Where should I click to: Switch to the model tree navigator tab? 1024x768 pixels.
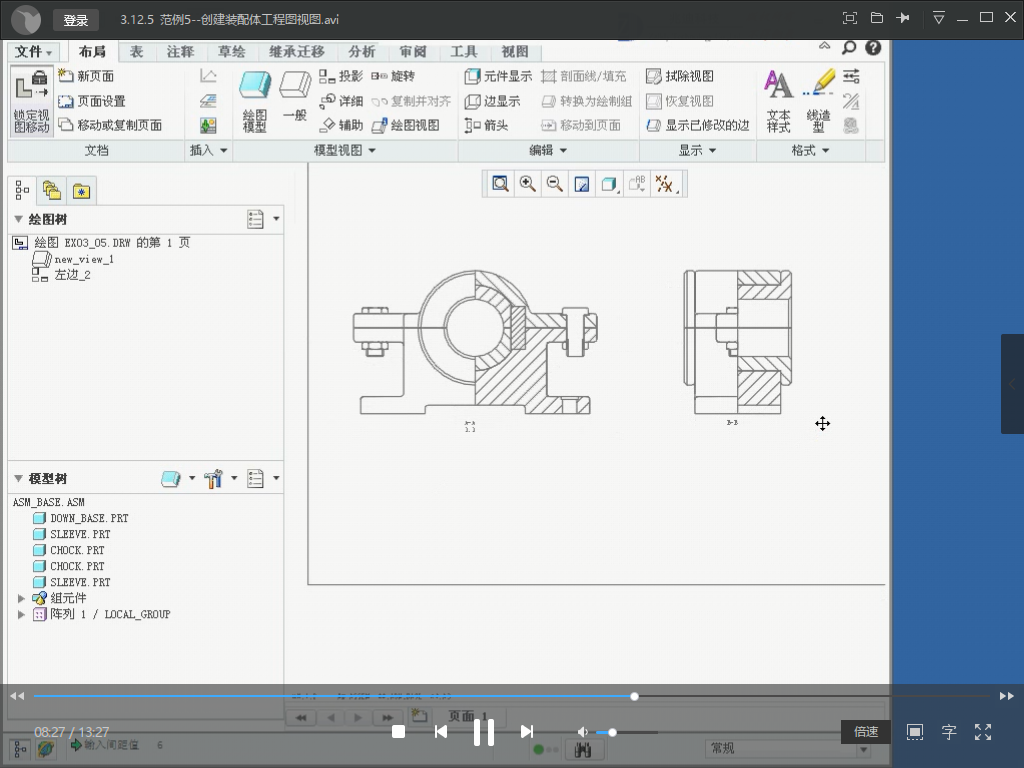click(22, 191)
